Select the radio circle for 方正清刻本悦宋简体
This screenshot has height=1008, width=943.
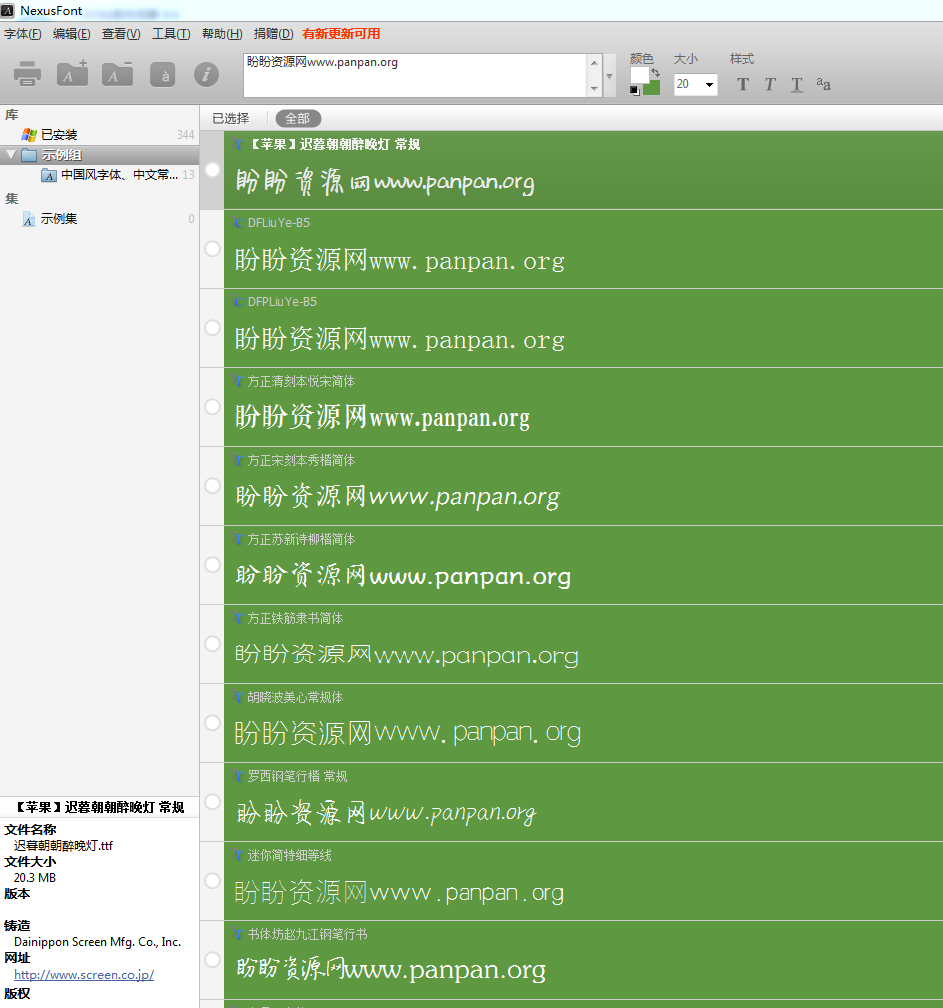click(x=213, y=407)
